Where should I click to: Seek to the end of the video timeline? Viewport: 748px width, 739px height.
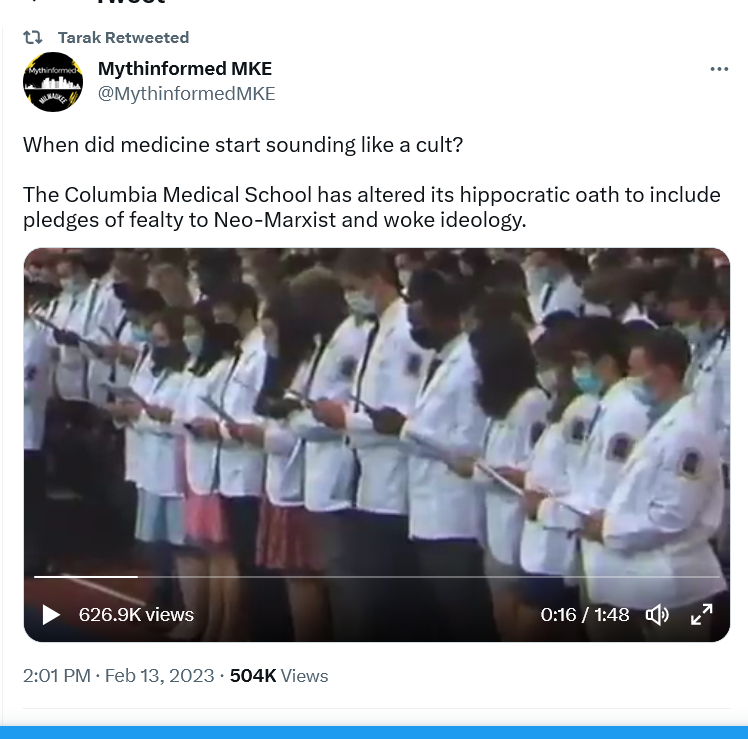pyautogui.click(x=718, y=577)
